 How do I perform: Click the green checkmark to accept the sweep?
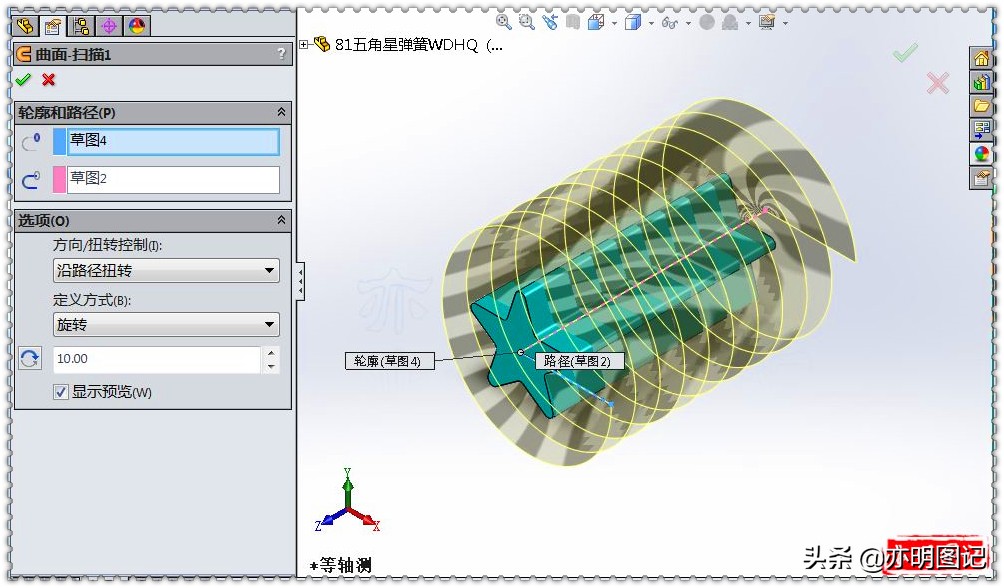[x=22, y=80]
